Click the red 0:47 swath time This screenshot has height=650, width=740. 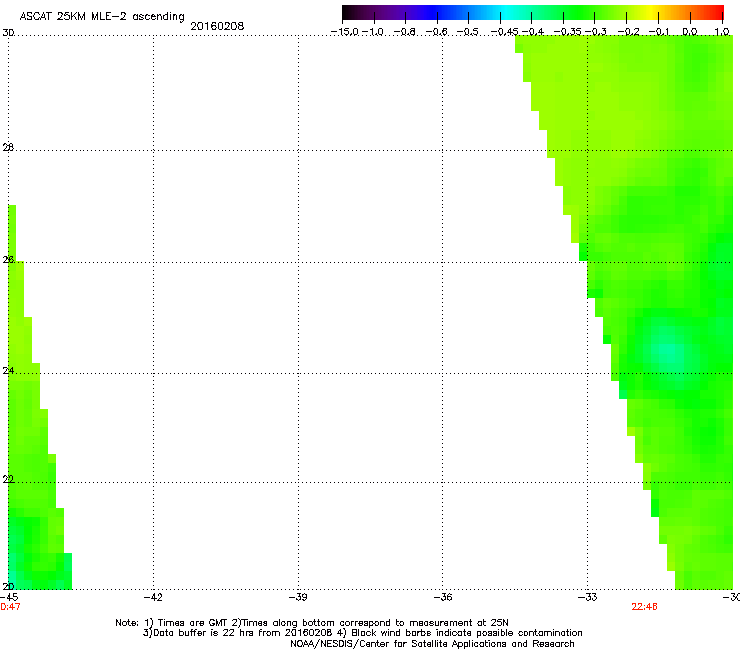point(10,607)
